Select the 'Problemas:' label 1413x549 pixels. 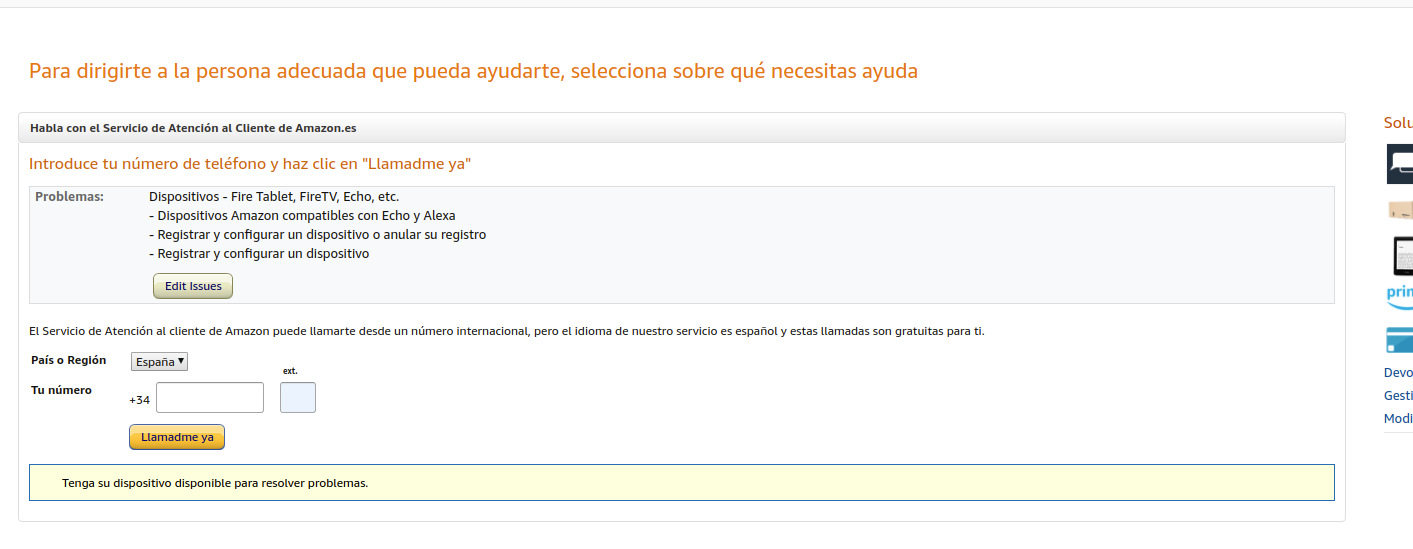(69, 197)
